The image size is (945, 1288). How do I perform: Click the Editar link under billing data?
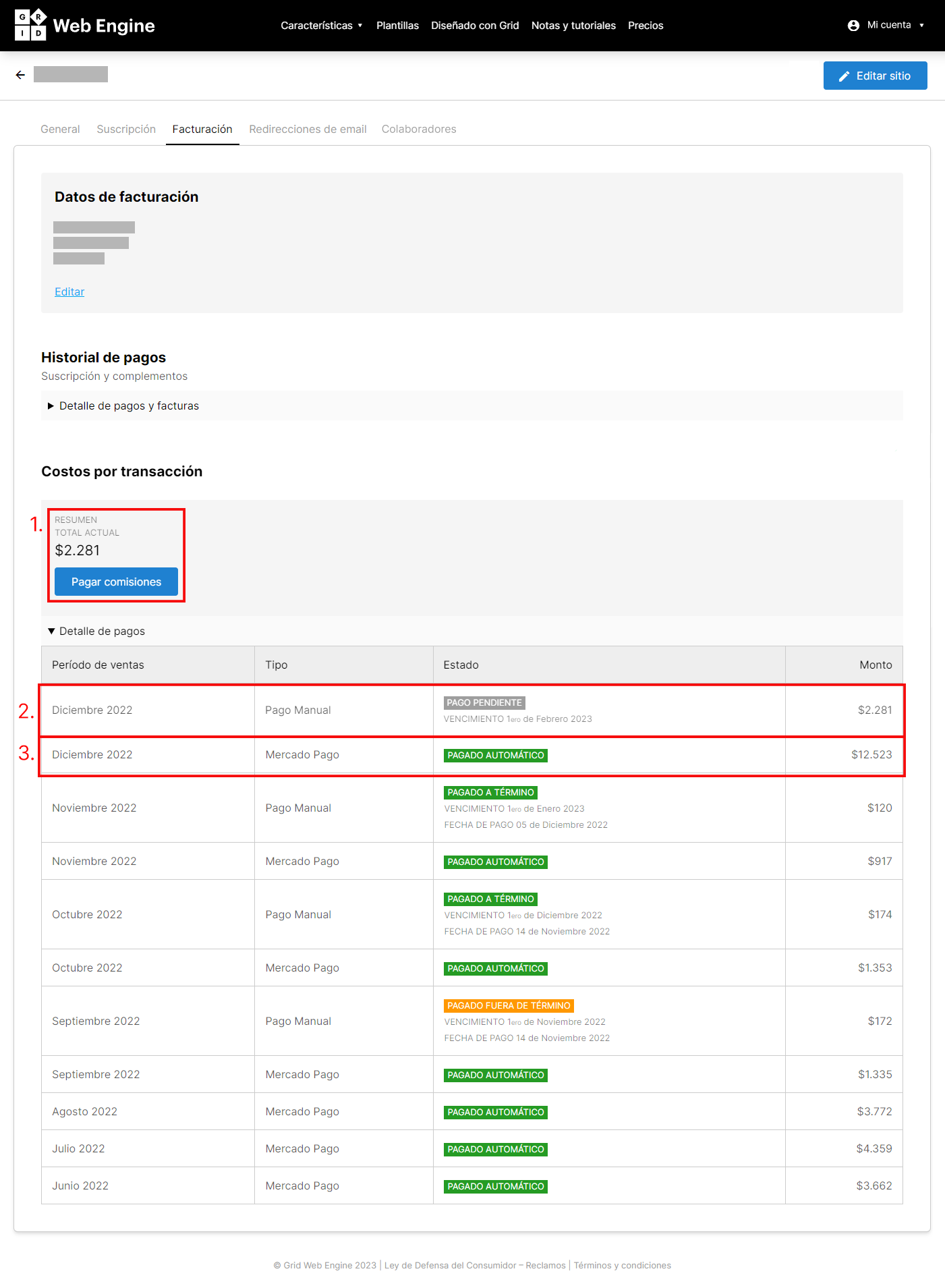point(69,291)
